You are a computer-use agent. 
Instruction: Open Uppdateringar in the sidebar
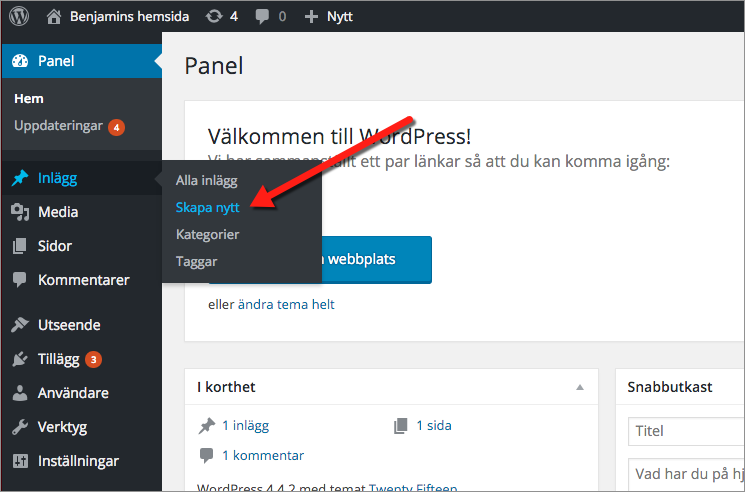coord(58,126)
